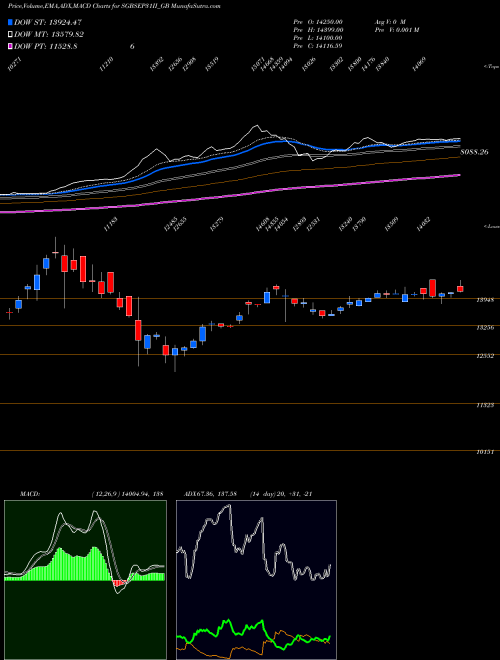Image resolution: width=500 pixels, height=660 pixels.
Task: Click the 'Avg V' volume text
Action: 389,21
